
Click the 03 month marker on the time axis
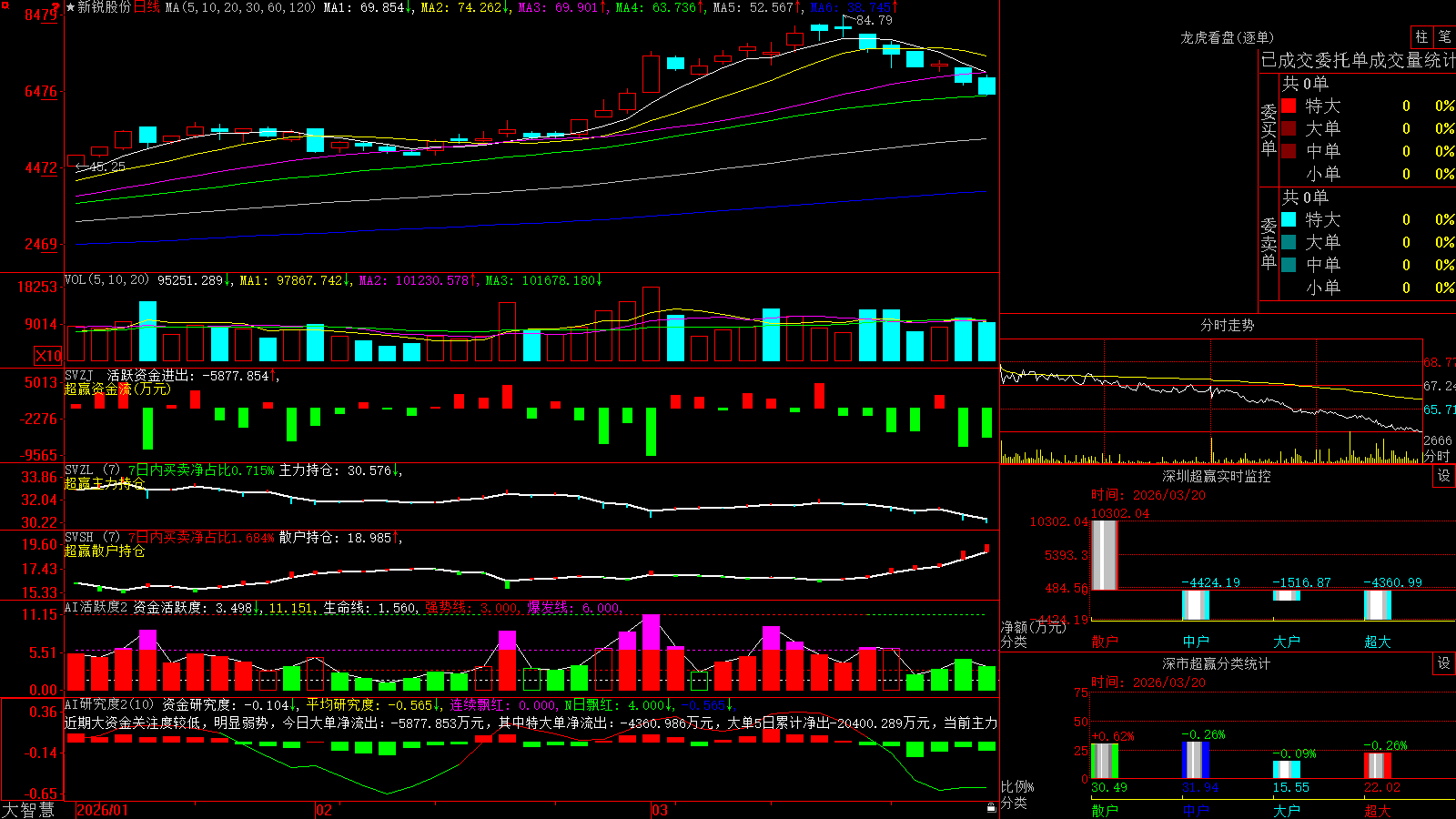click(660, 810)
